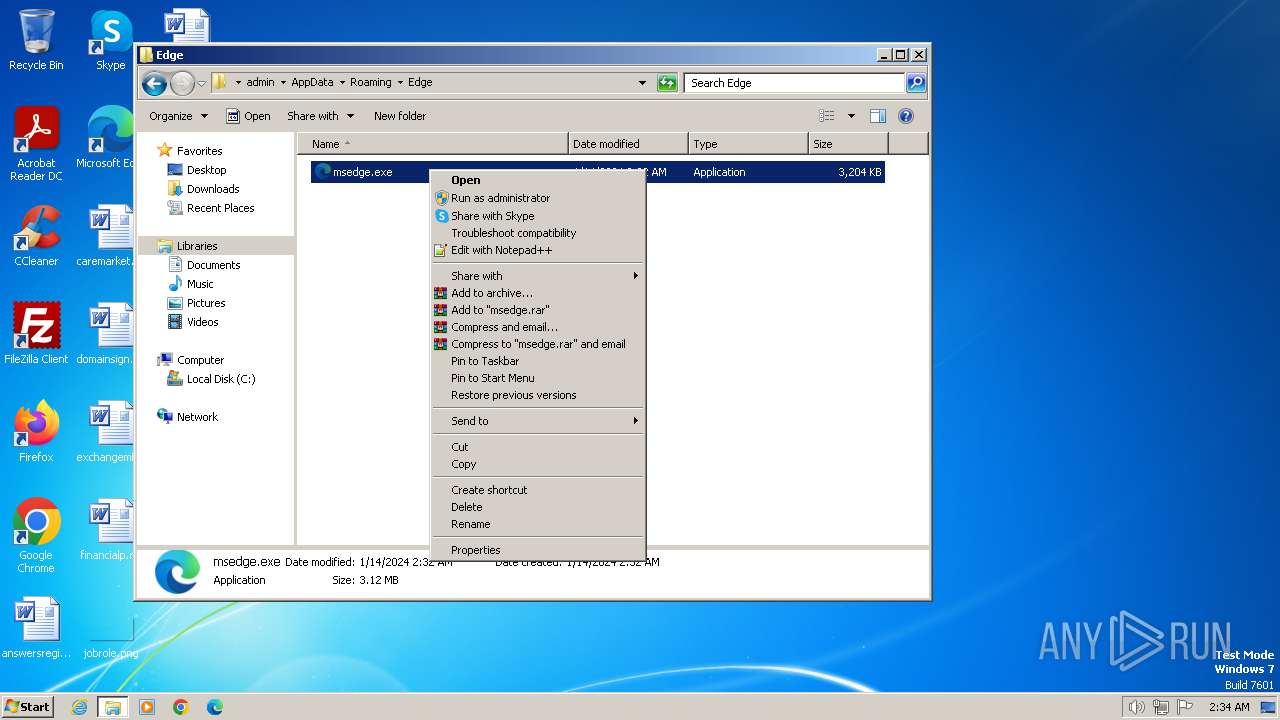Select Add to archive...
This screenshot has height=720, width=1280.
[538, 293]
